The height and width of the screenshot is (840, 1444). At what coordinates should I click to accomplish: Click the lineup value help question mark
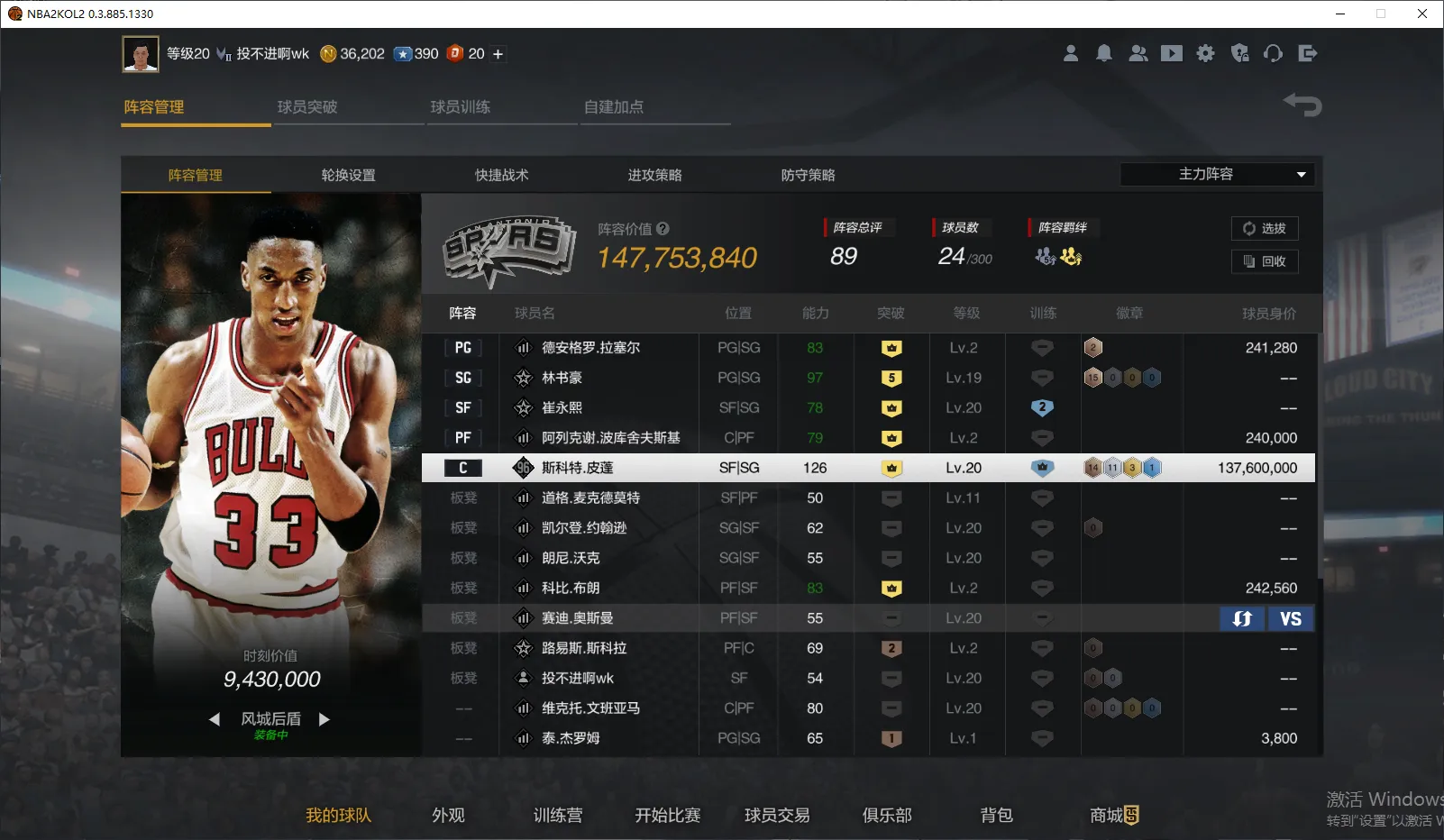click(663, 229)
